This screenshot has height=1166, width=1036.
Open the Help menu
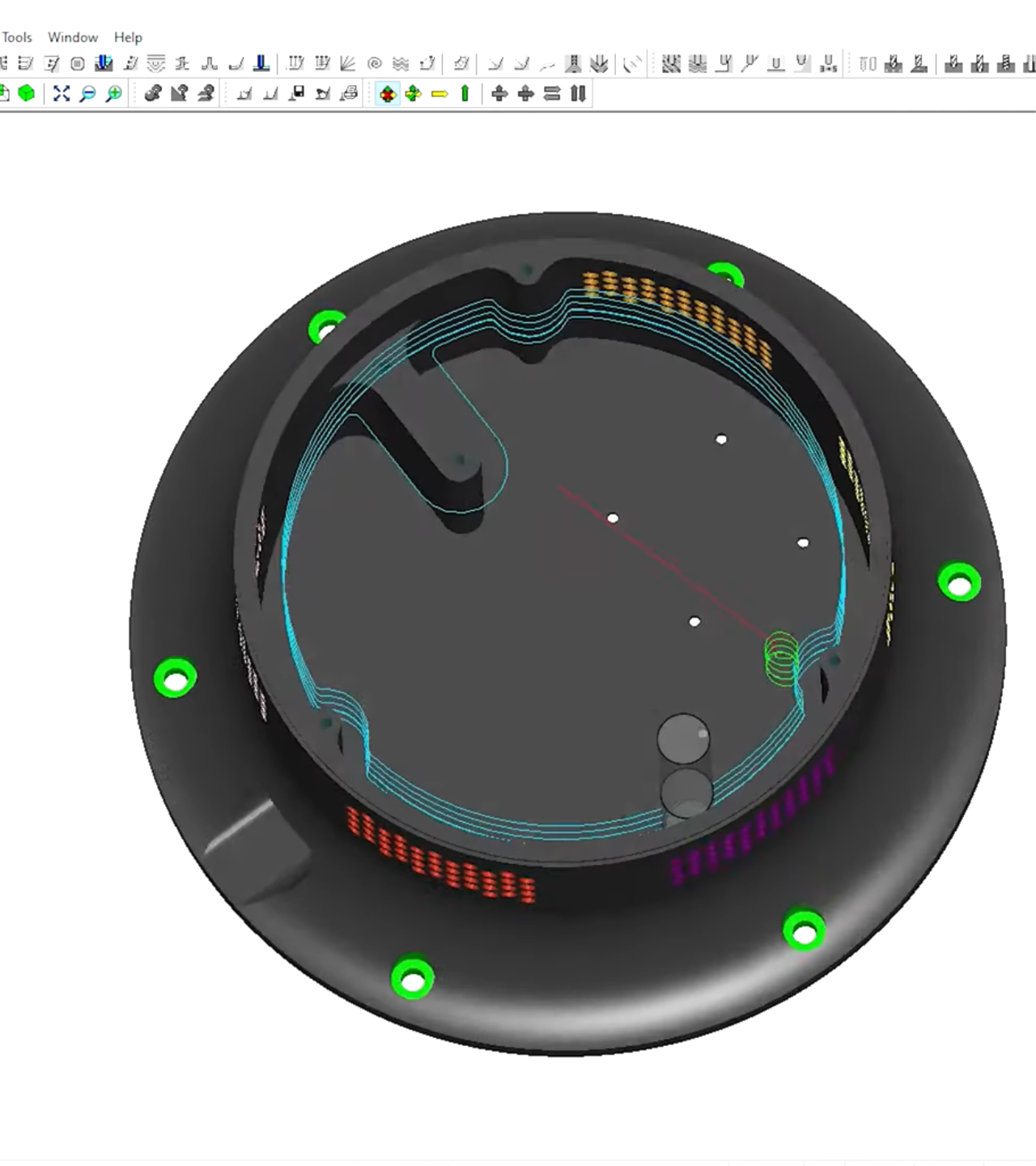128,37
